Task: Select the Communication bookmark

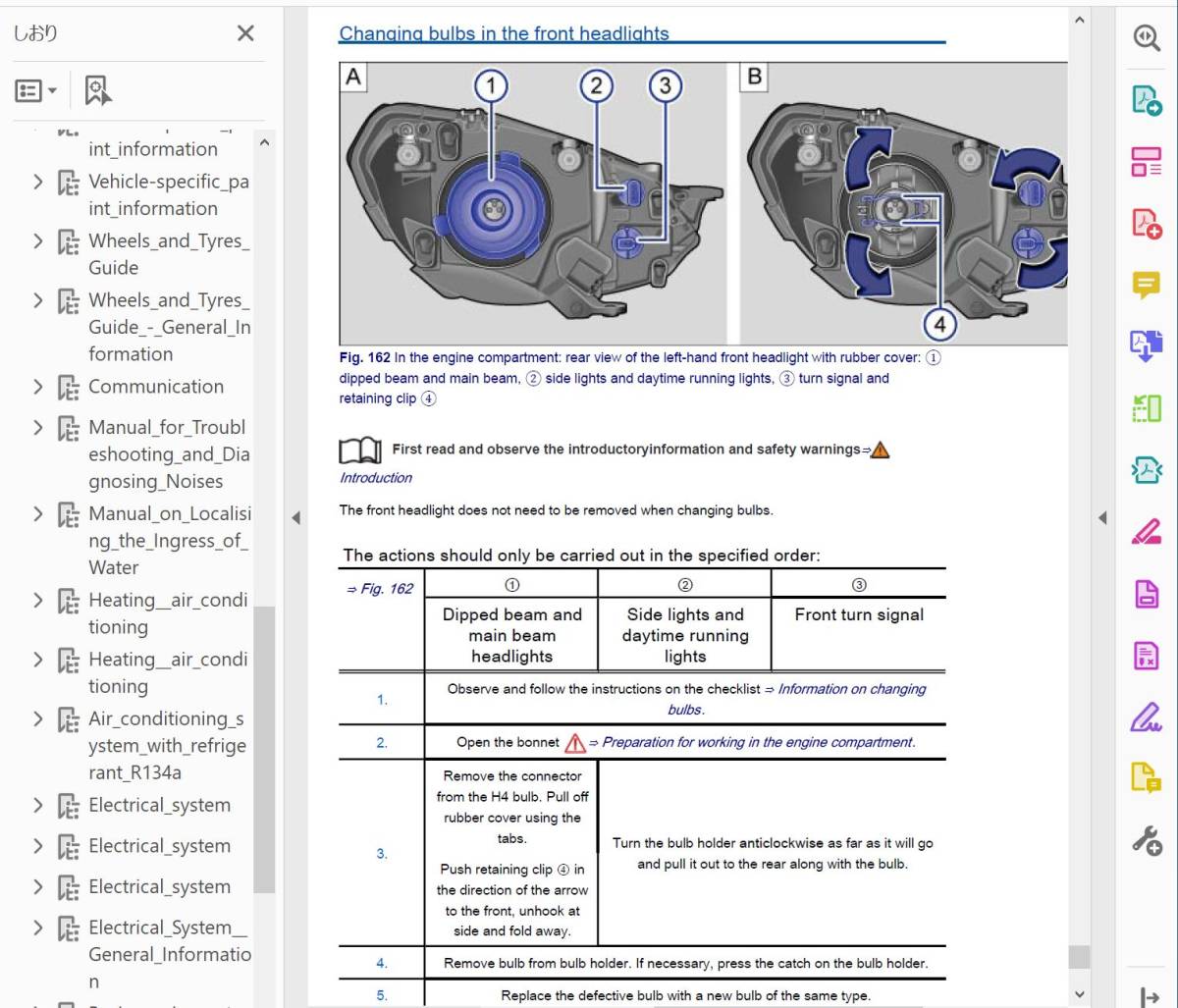Action: [156, 387]
